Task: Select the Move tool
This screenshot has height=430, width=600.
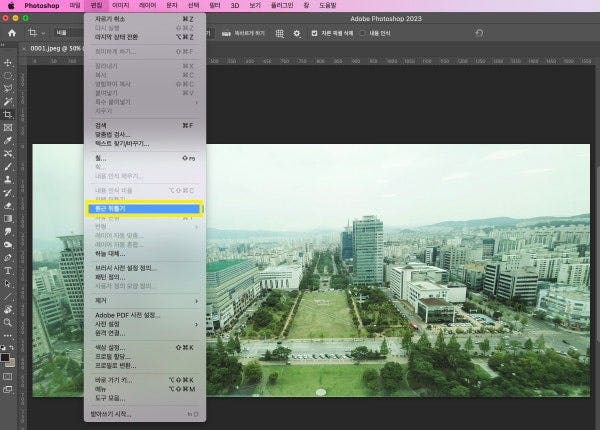Action: pyautogui.click(x=8, y=62)
